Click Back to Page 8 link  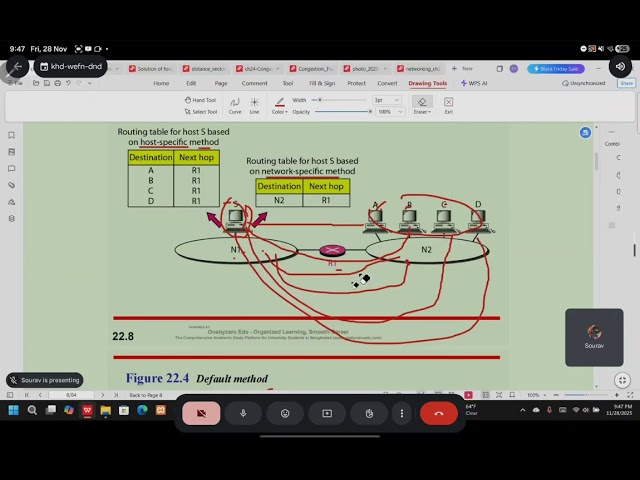145,395
